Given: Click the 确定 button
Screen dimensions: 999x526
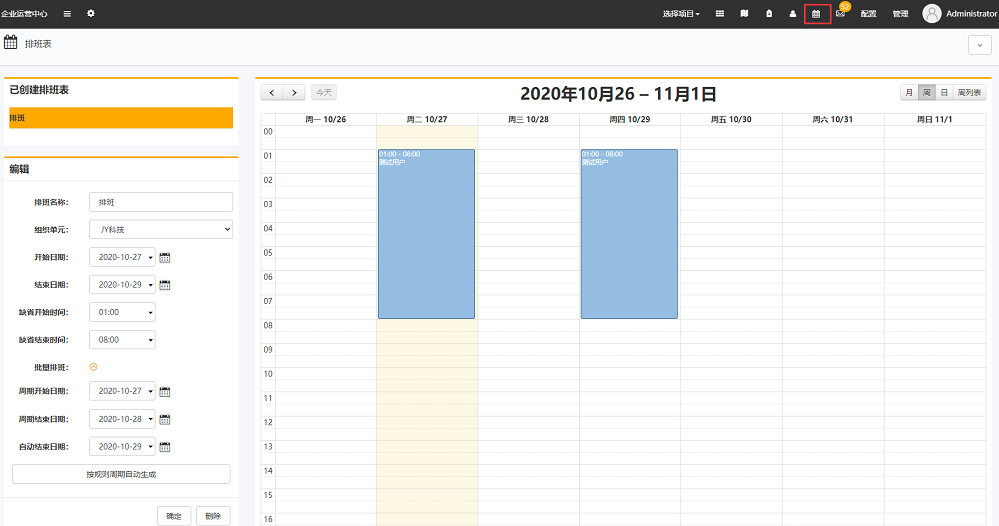Looking at the screenshot, I should coord(174,516).
